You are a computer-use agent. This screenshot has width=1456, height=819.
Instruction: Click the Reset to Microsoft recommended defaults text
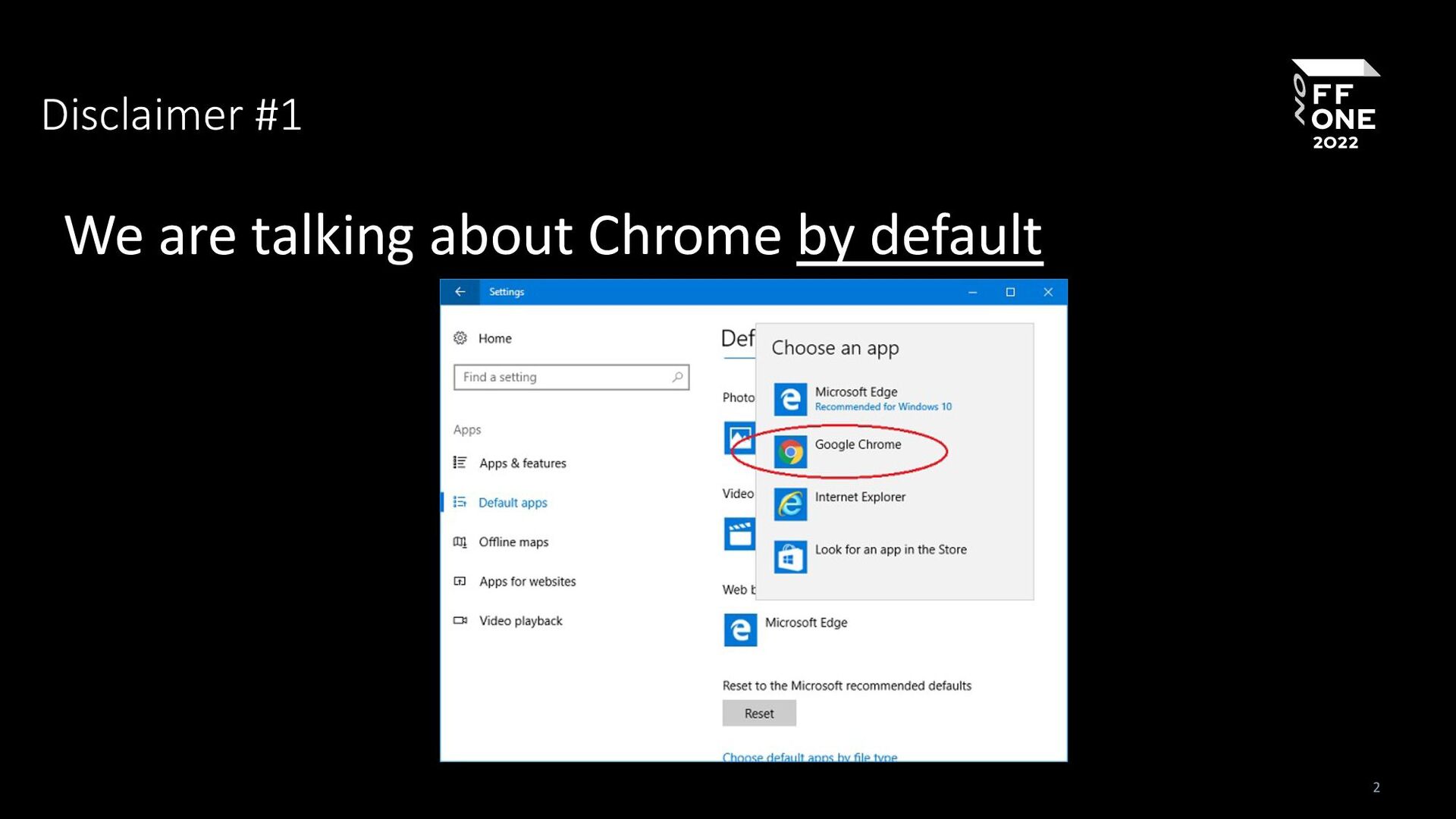[x=846, y=686]
